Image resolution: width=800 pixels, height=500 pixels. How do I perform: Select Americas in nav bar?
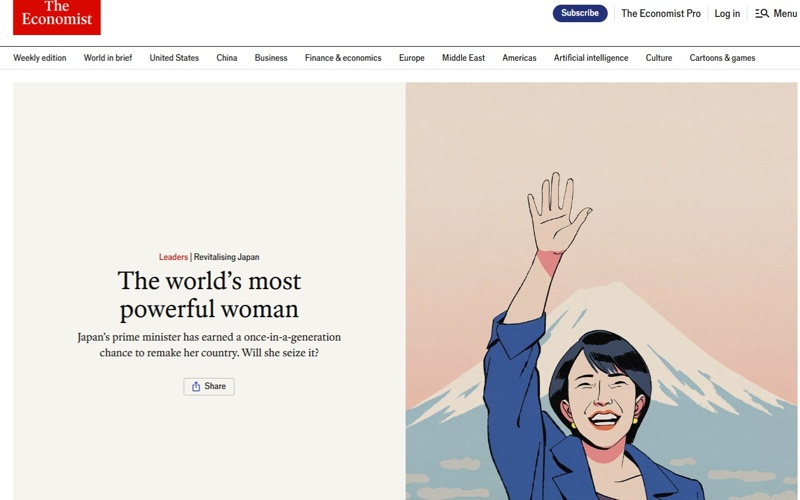click(519, 58)
